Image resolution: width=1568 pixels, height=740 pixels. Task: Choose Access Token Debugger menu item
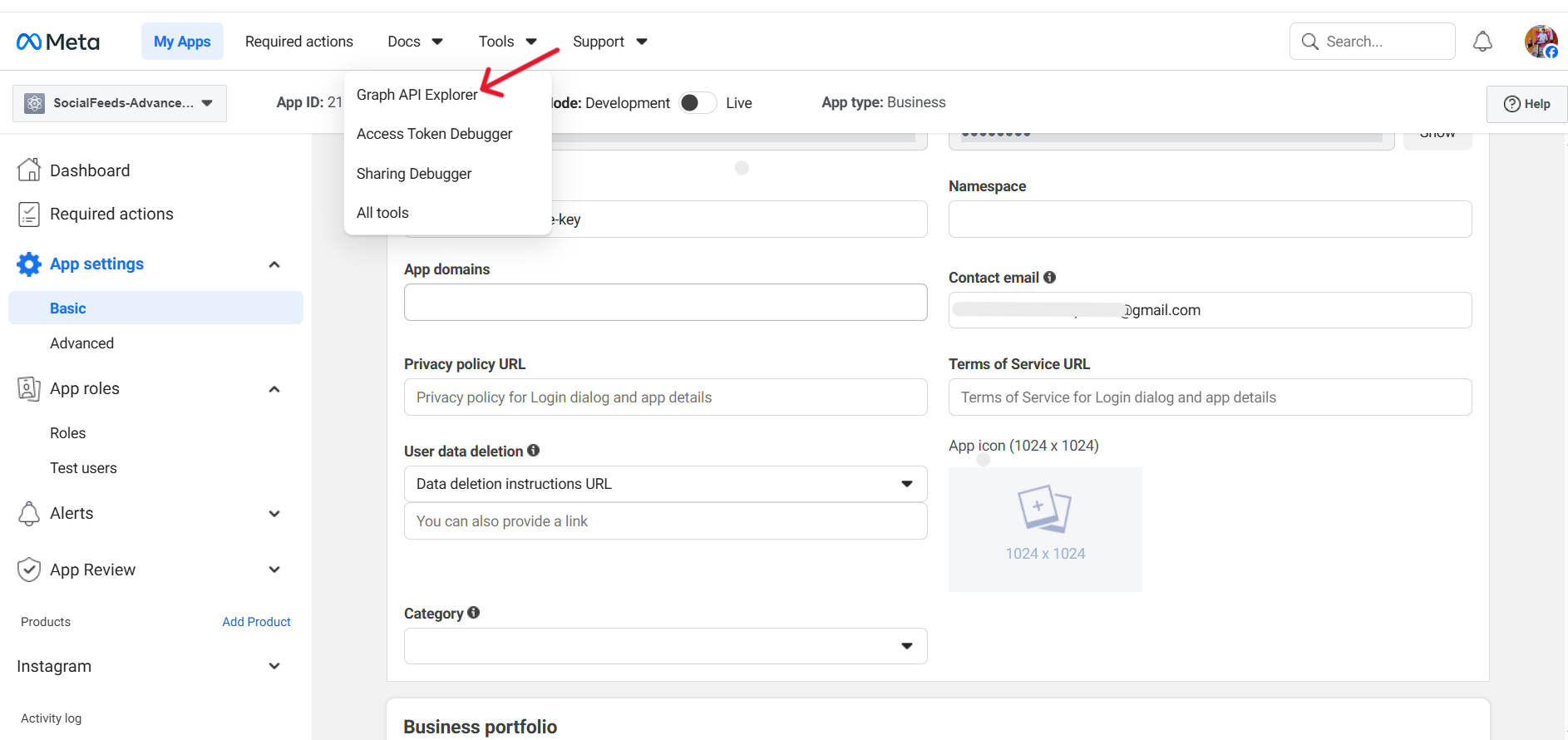point(434,134)
